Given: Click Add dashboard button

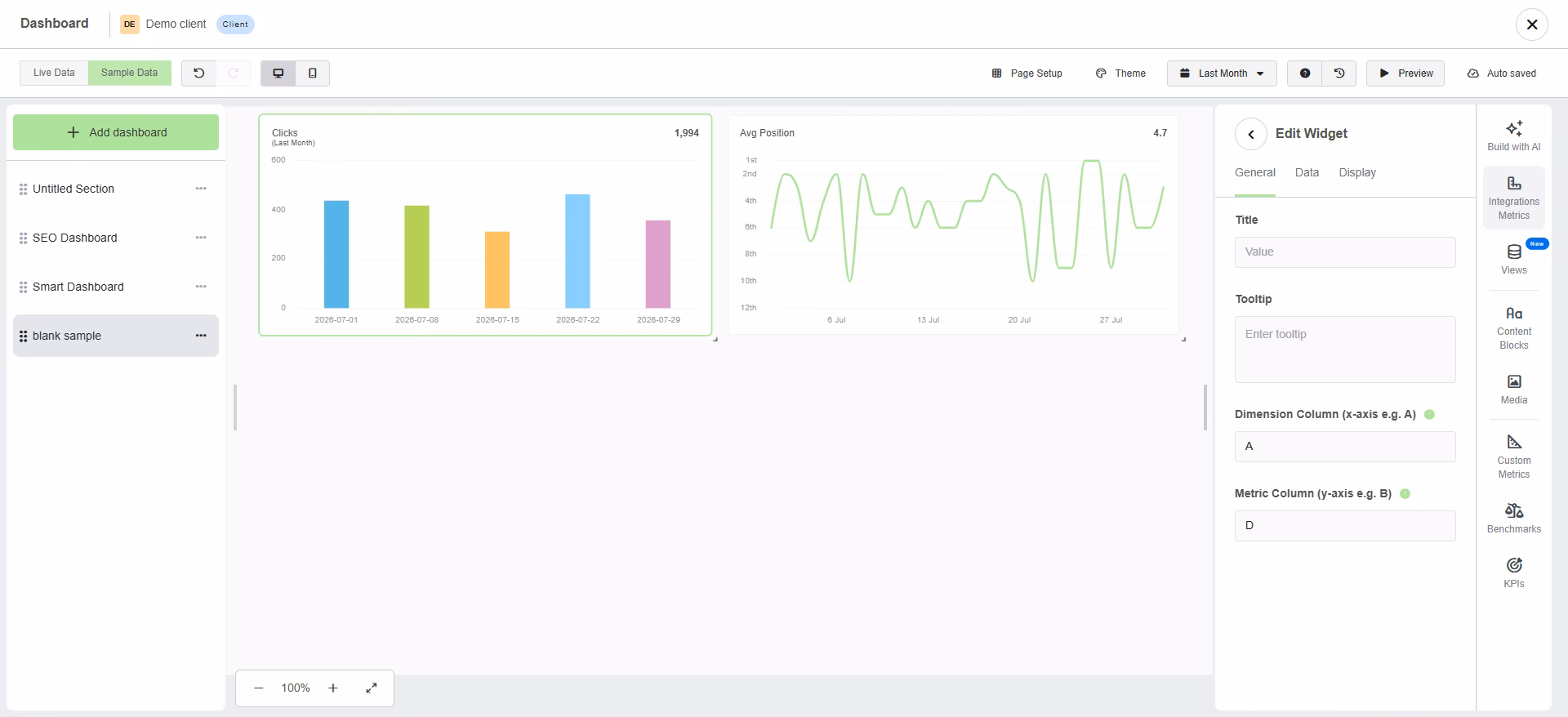Looking at the screenshot, I should (x=116, y=132).
